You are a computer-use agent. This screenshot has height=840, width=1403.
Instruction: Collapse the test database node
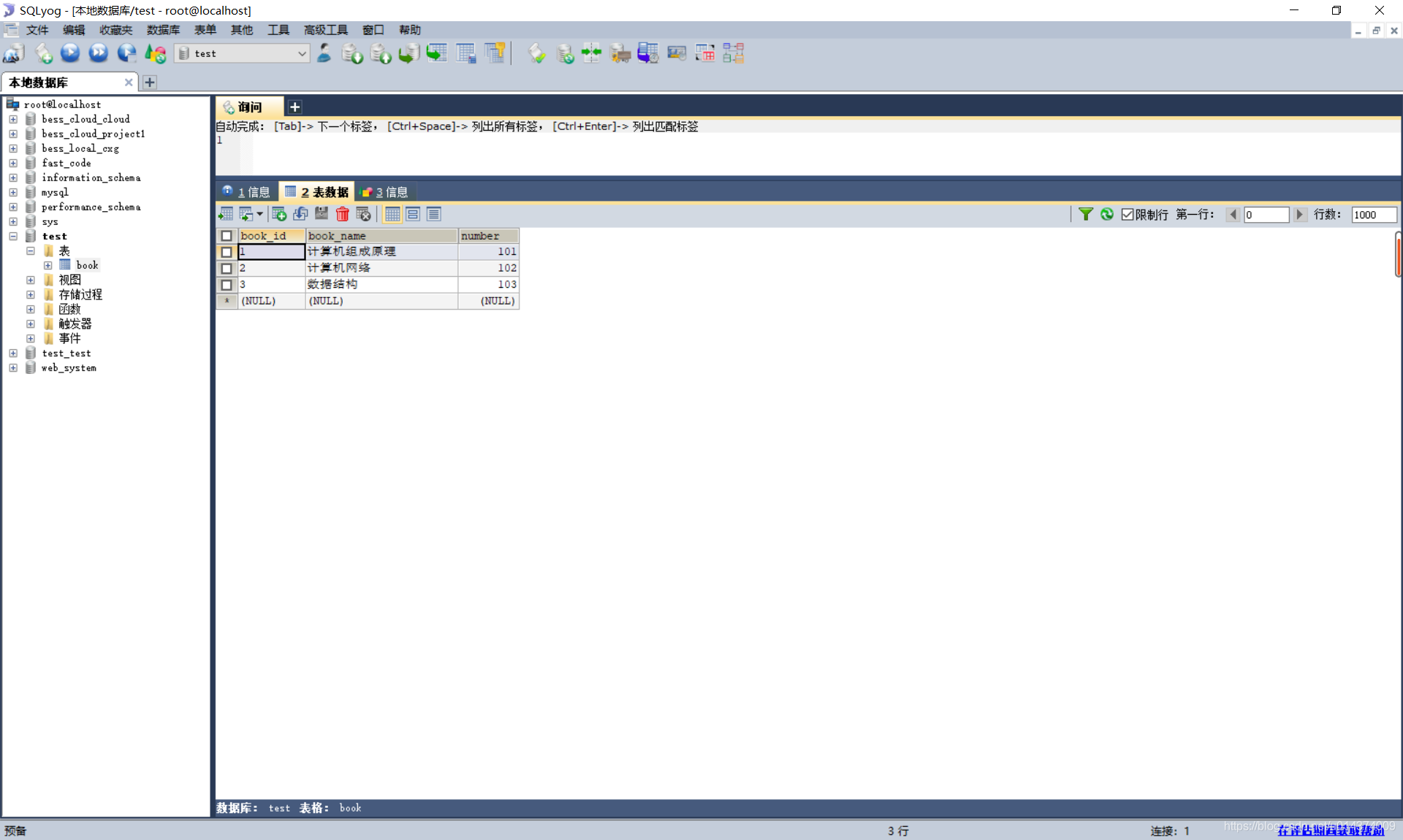click(13, 236)
